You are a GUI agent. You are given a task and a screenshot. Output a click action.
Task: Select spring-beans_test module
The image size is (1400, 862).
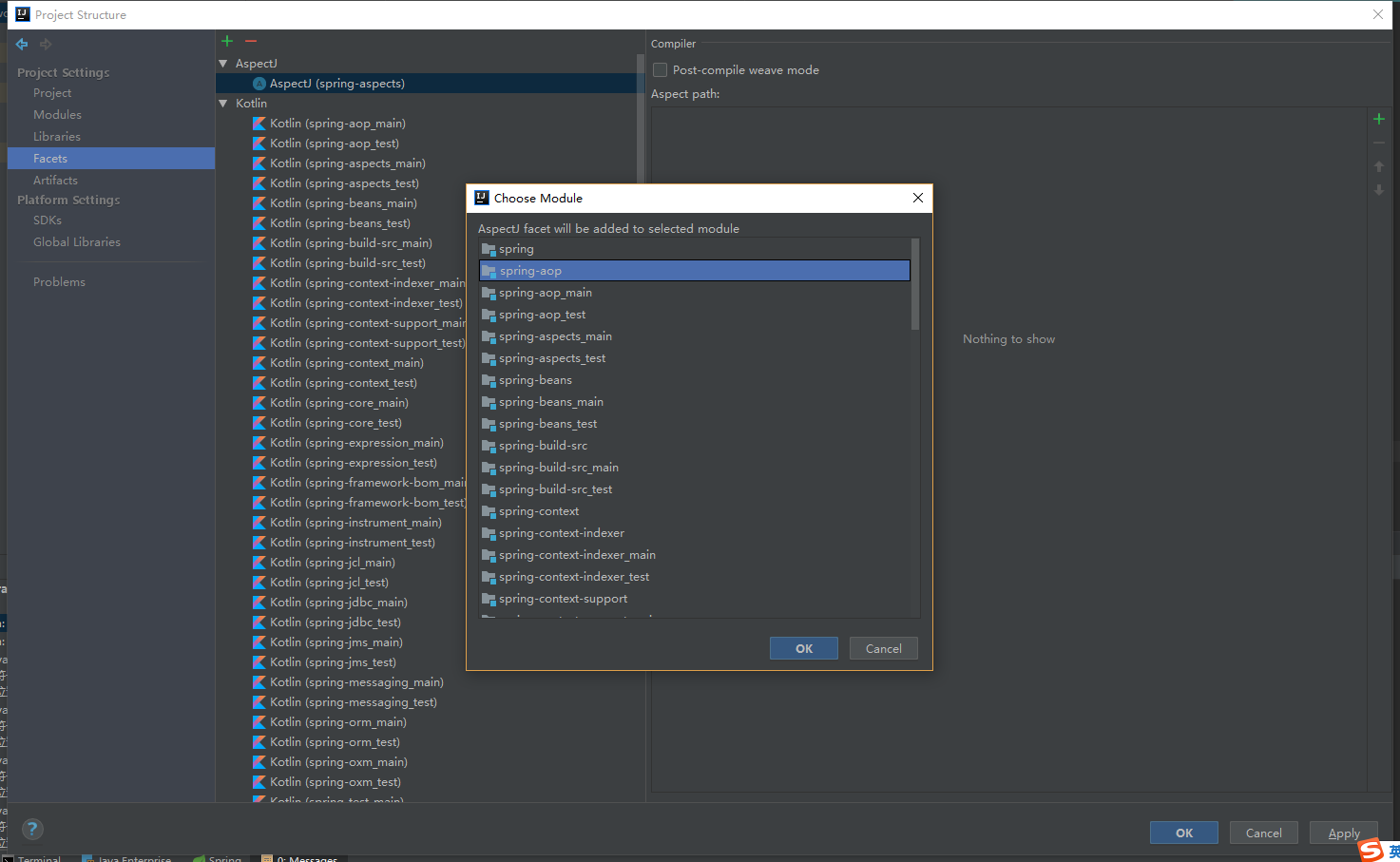point(695,424)
